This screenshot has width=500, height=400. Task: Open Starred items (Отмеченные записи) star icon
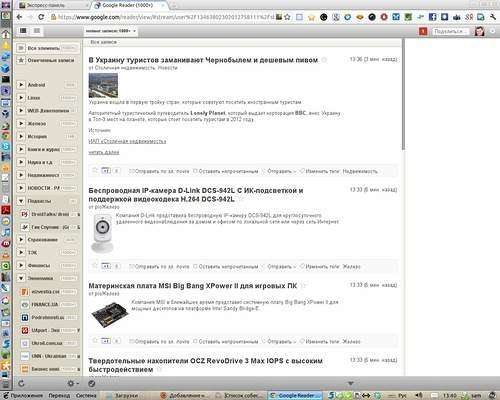point(21,60)
